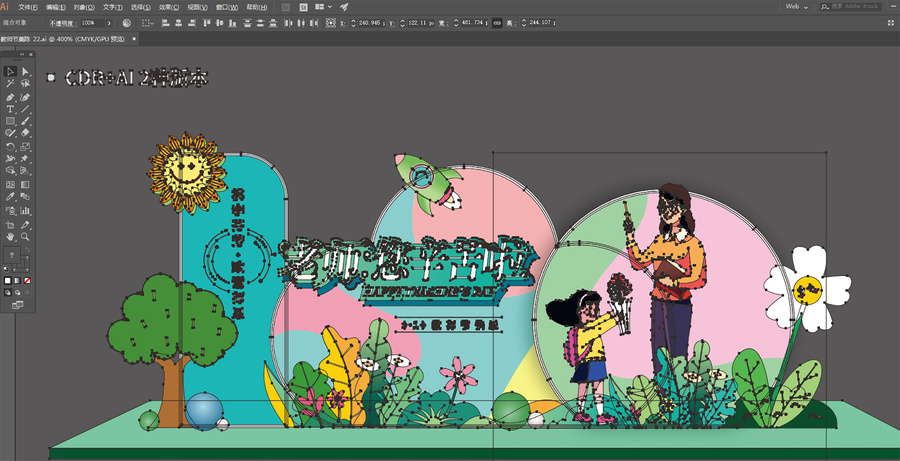900x461 pixels.
Task: Open the Web workspace switcher
Action: tap(797, 6)
